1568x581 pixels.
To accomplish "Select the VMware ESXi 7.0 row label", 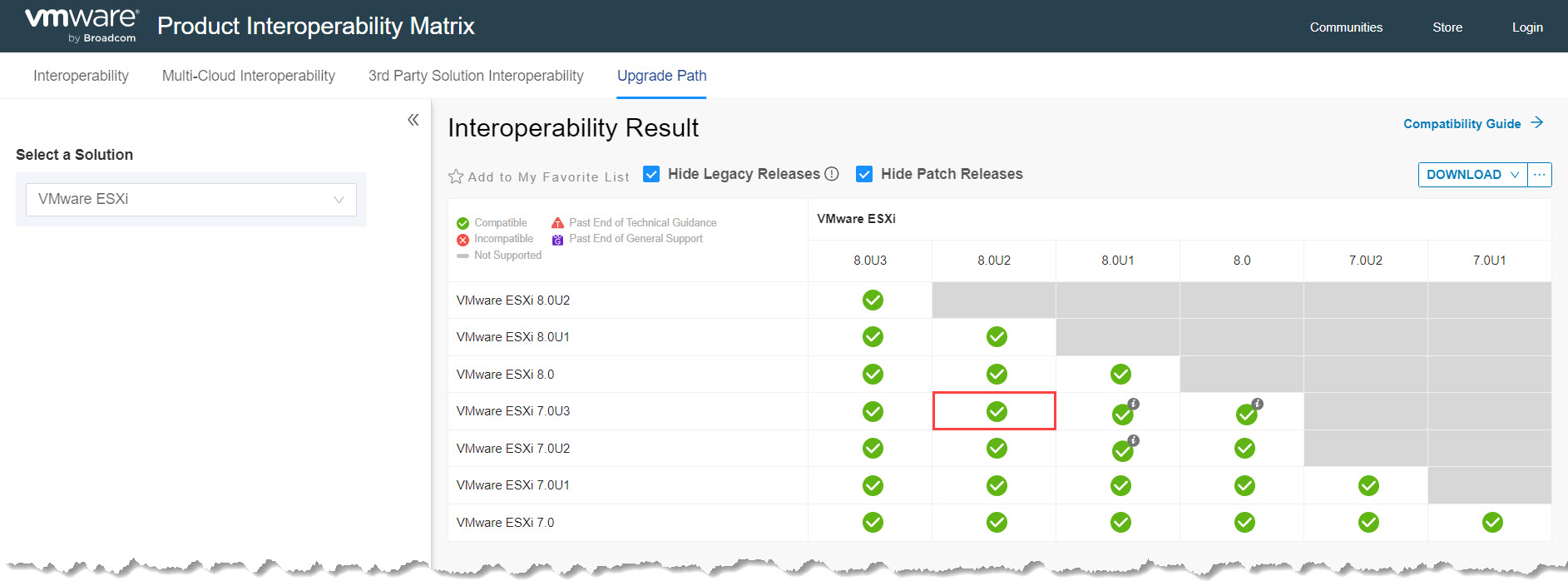I will (505, 523).
